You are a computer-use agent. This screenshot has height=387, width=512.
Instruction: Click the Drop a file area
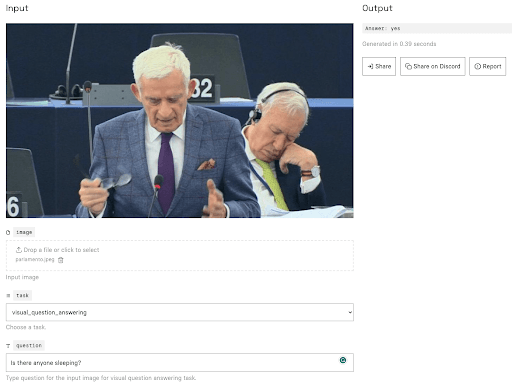tap(180, 255)
